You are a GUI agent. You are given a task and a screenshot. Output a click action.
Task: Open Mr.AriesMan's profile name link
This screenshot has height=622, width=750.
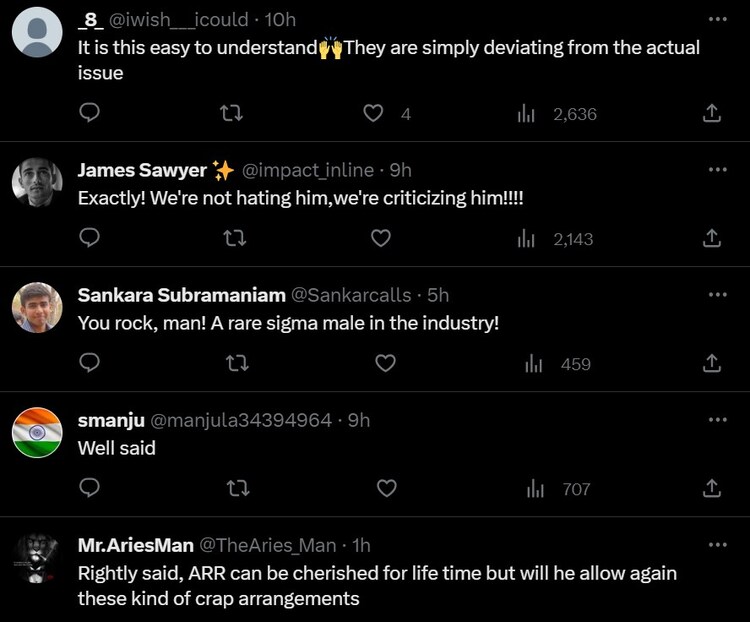[136, 545]
